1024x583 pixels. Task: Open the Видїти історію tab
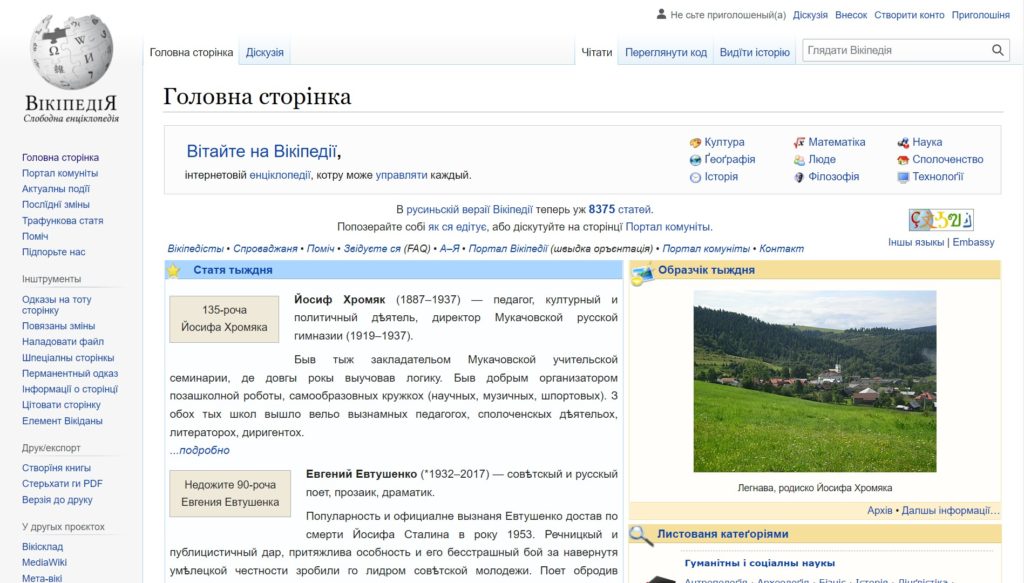(754, 52)
